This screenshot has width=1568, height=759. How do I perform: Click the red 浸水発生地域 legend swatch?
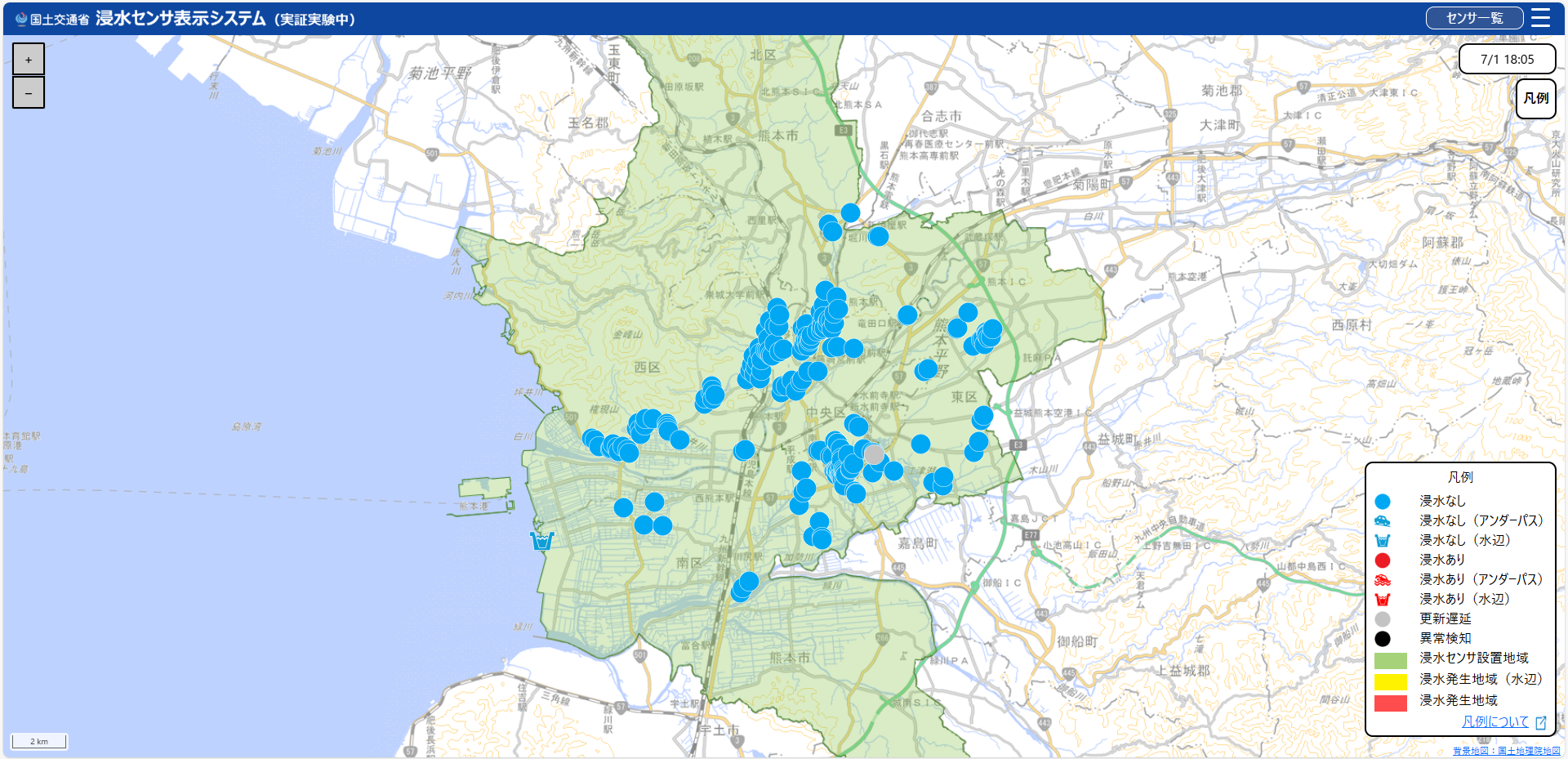click(1391, 703)
